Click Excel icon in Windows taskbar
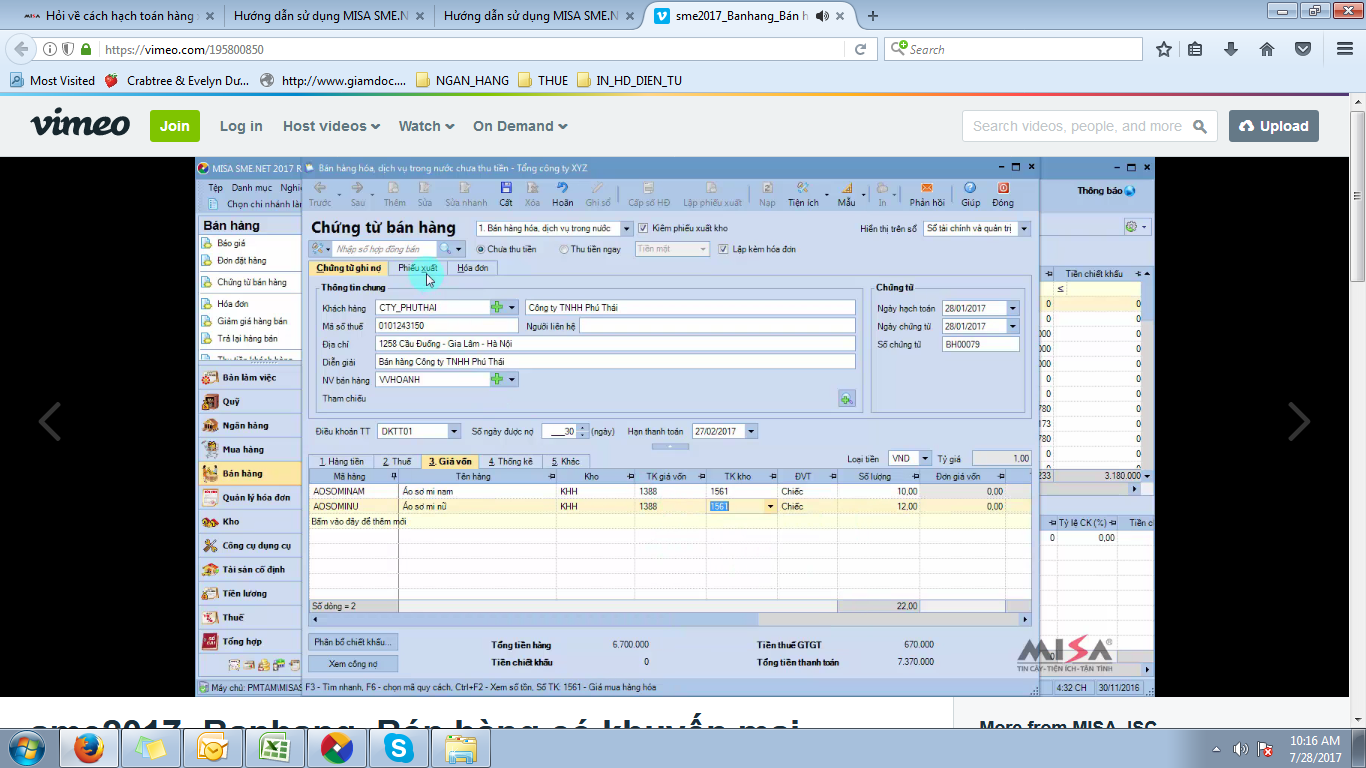 274,747
